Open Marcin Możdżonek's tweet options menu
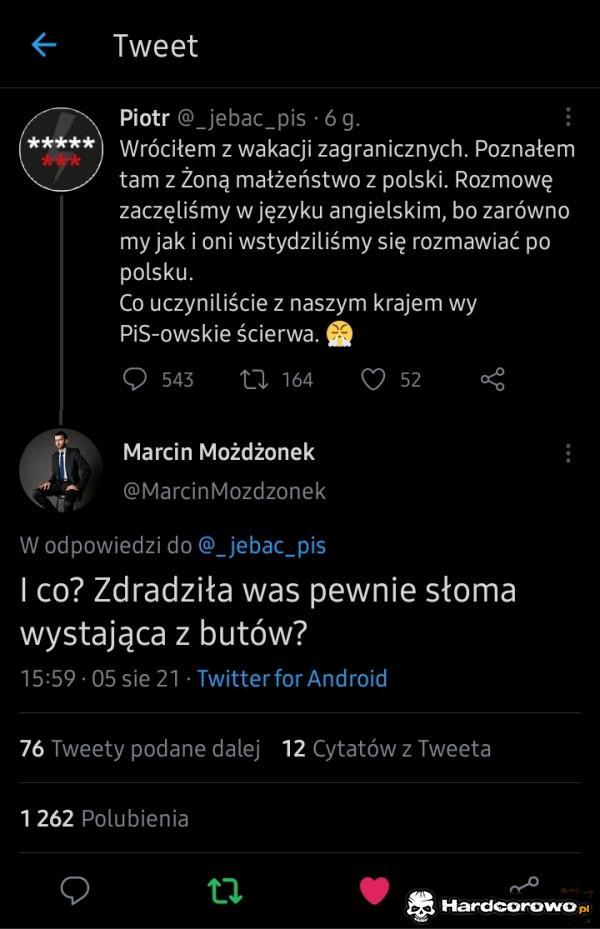The image size is (600, 929). [568, 453]
